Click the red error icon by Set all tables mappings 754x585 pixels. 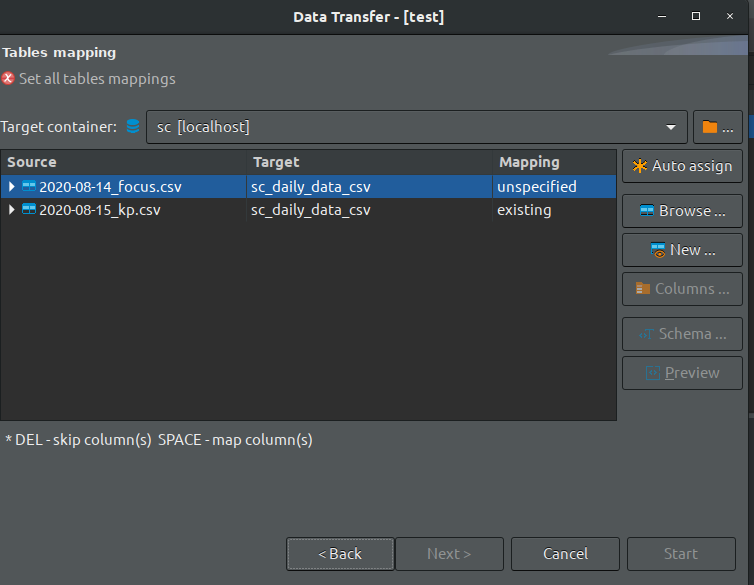pos(8,78)
